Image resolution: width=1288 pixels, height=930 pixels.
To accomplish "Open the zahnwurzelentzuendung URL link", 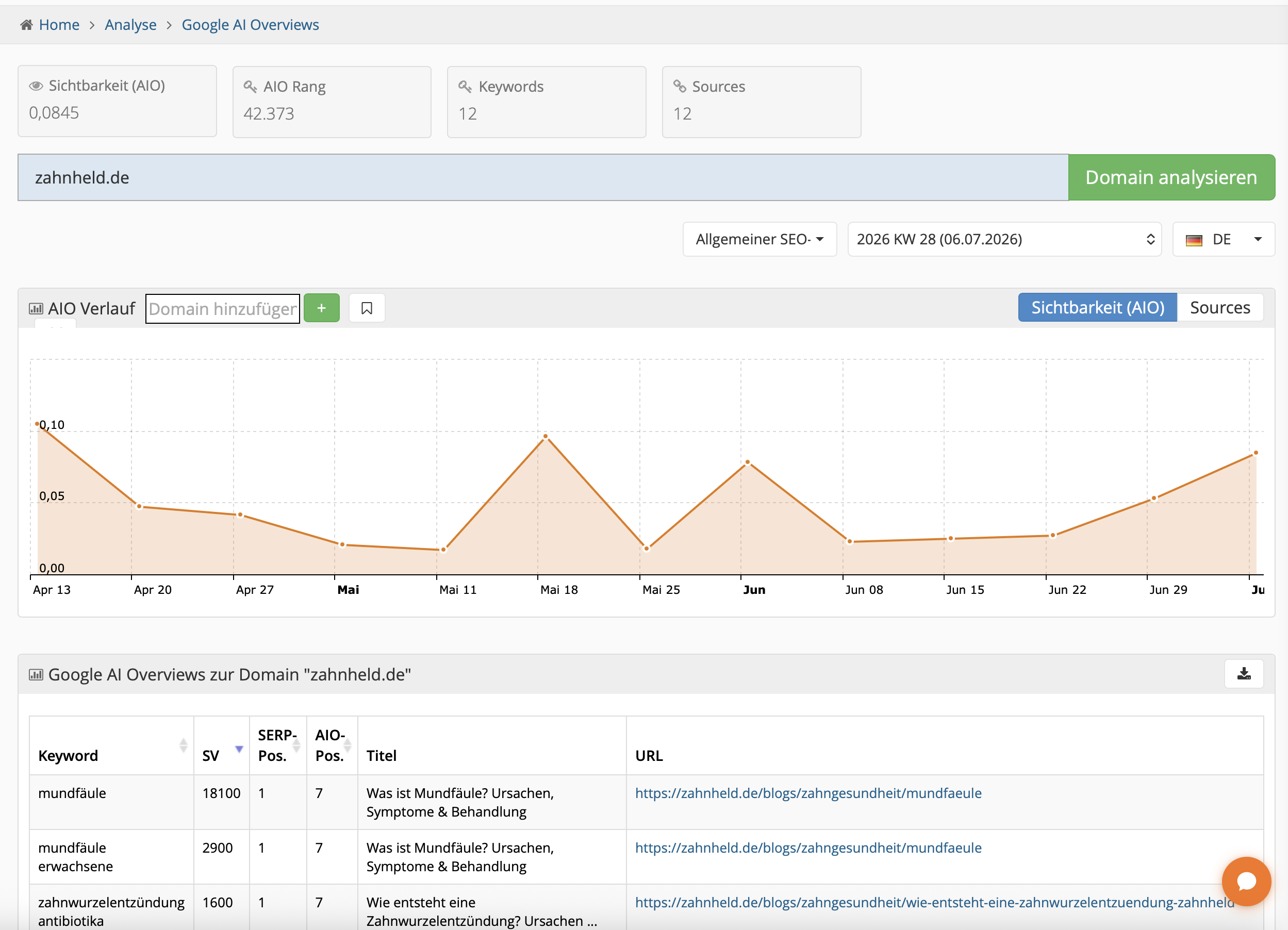I will [x=935, y=902].
